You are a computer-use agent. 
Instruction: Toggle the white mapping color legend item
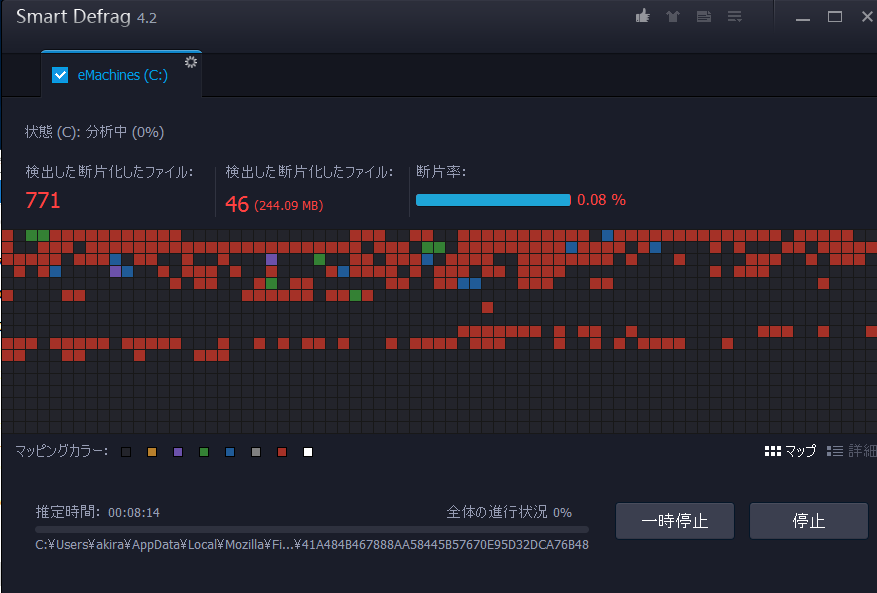coord(307,451)
